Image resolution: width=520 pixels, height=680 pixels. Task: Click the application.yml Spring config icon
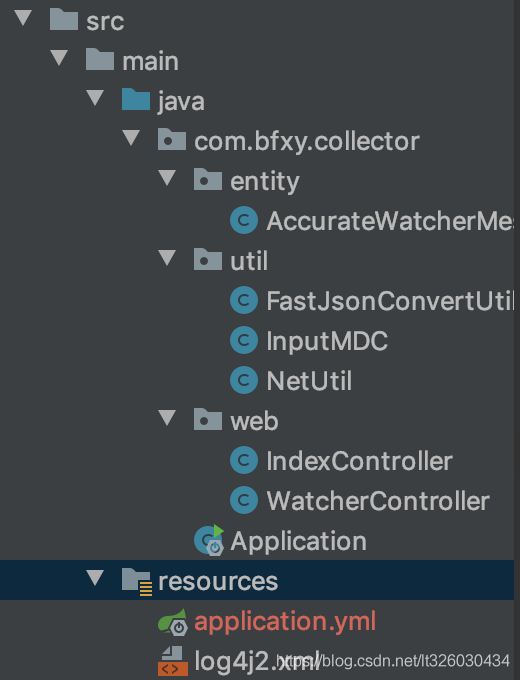173,622
